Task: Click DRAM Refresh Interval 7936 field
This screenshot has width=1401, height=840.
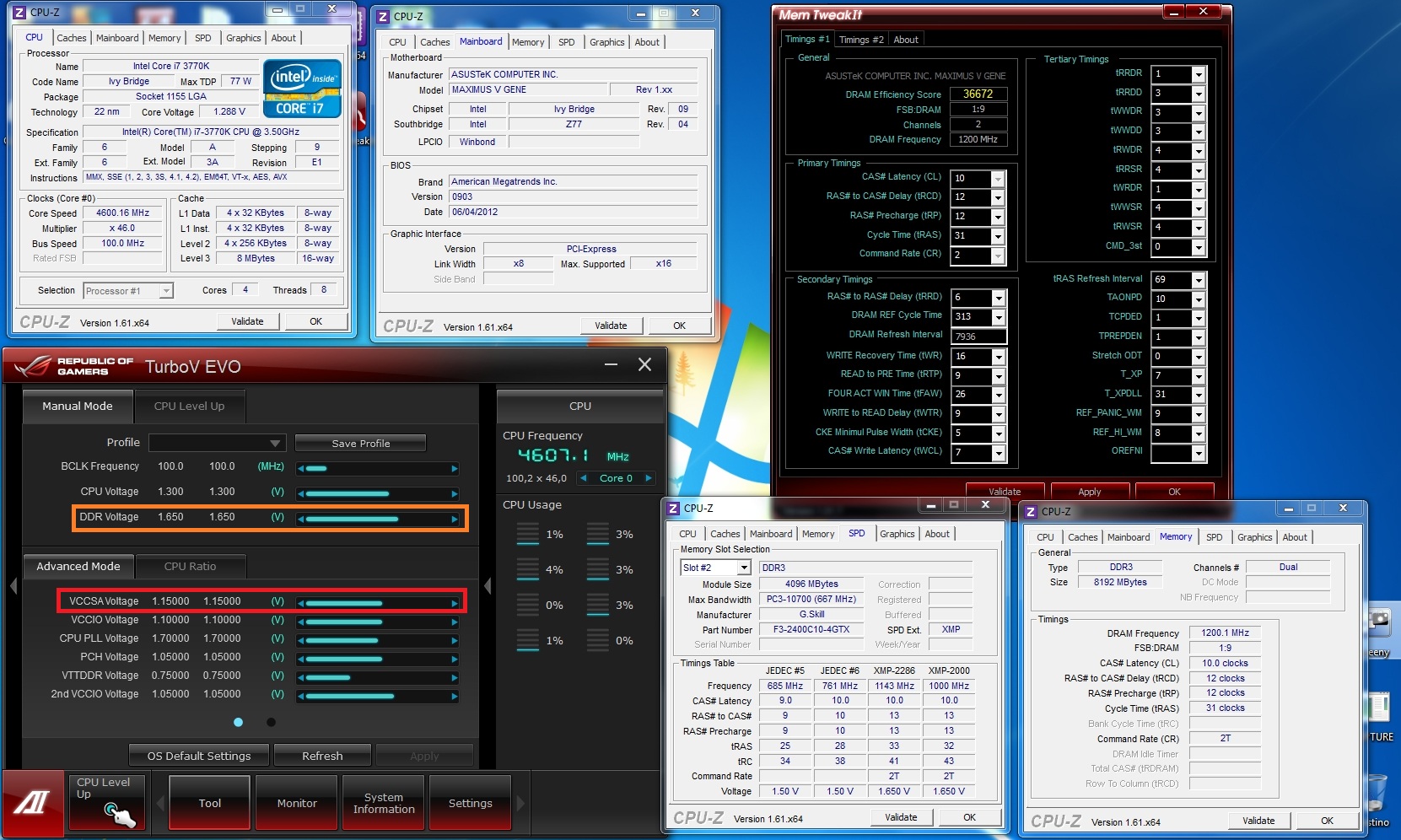Action: pos(978,337)
